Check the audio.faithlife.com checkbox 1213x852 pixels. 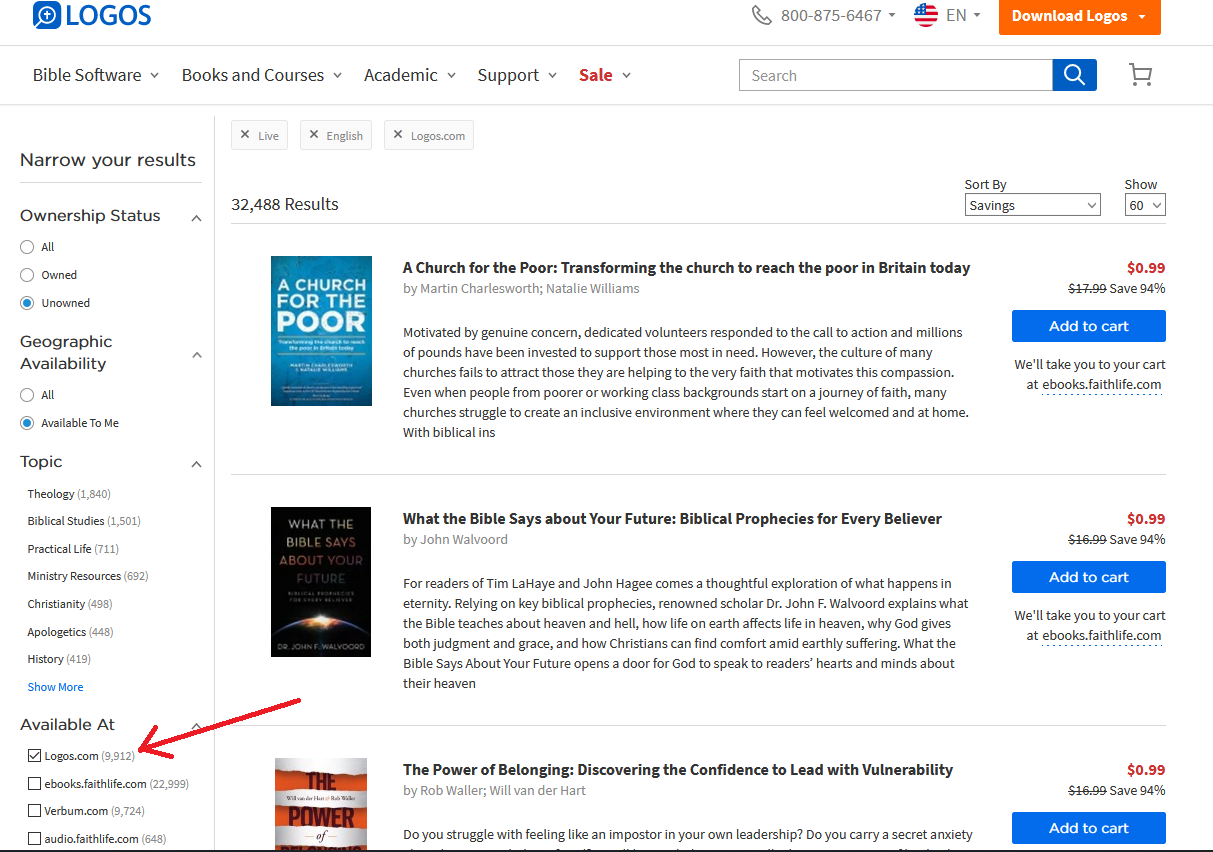coord(35,839)
